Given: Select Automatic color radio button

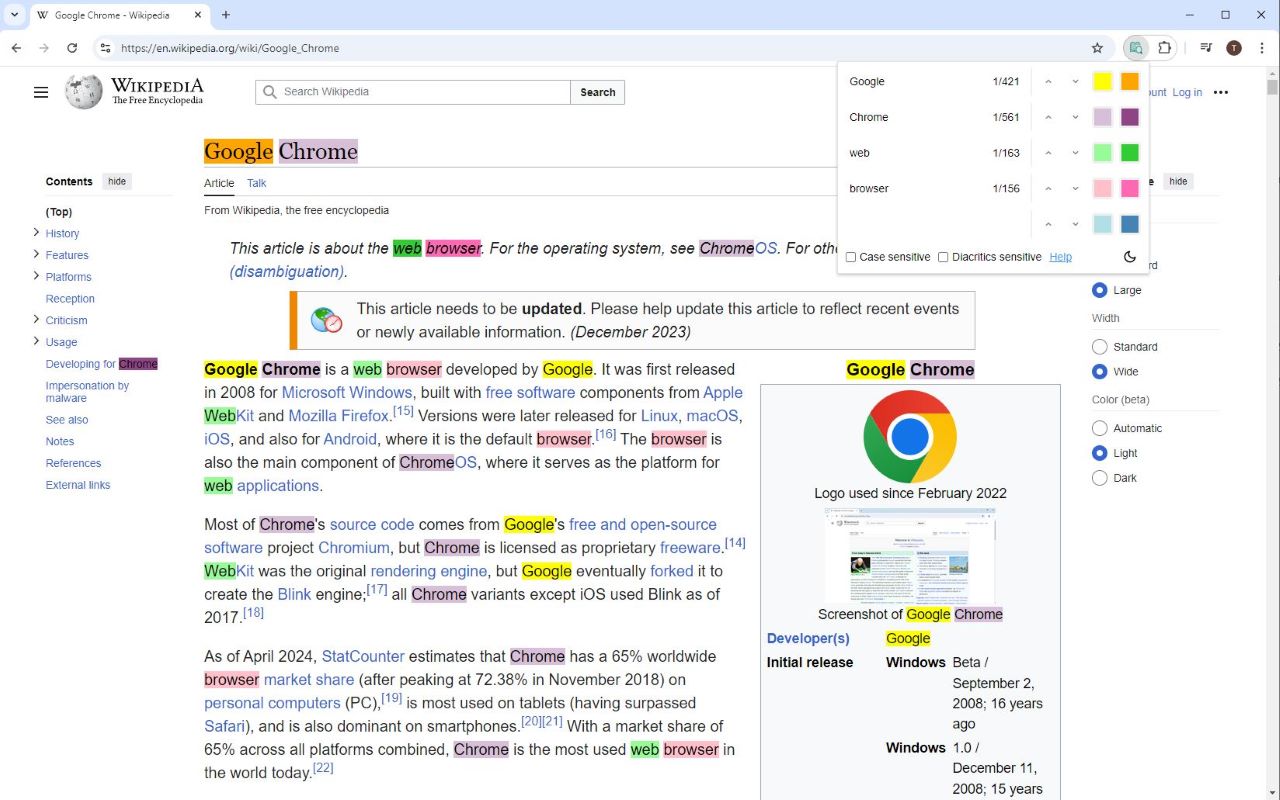Looking at the screenshot, I should [x=1100, y=428].
